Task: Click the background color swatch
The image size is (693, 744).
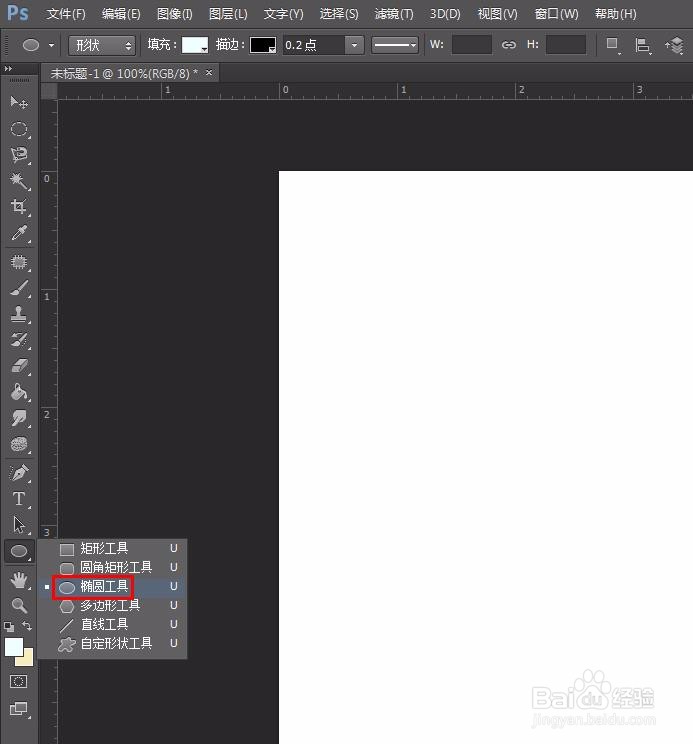Action: pyautogui.click(x=28, y=660)
